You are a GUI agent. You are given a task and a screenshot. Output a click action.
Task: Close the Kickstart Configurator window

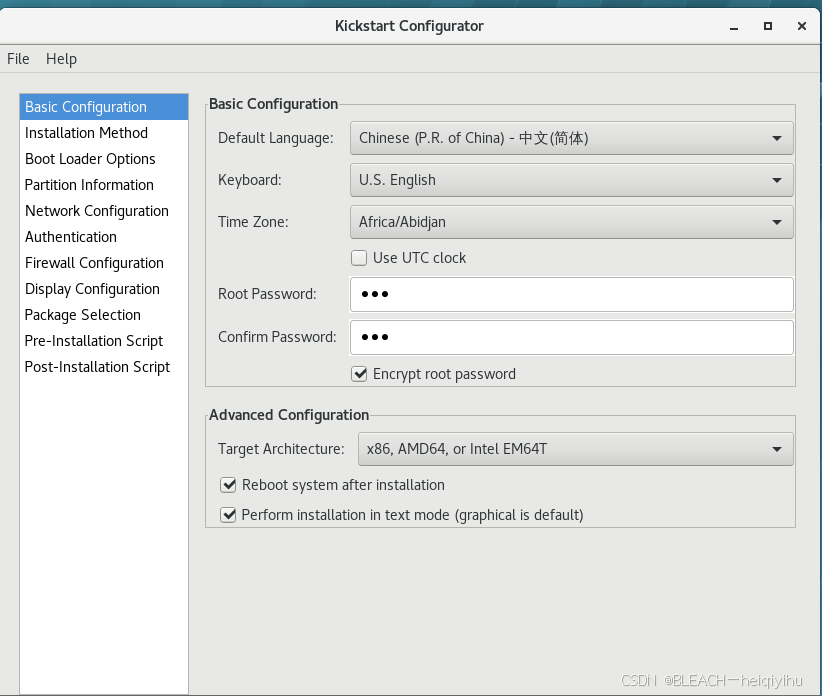tap(802, 26)
